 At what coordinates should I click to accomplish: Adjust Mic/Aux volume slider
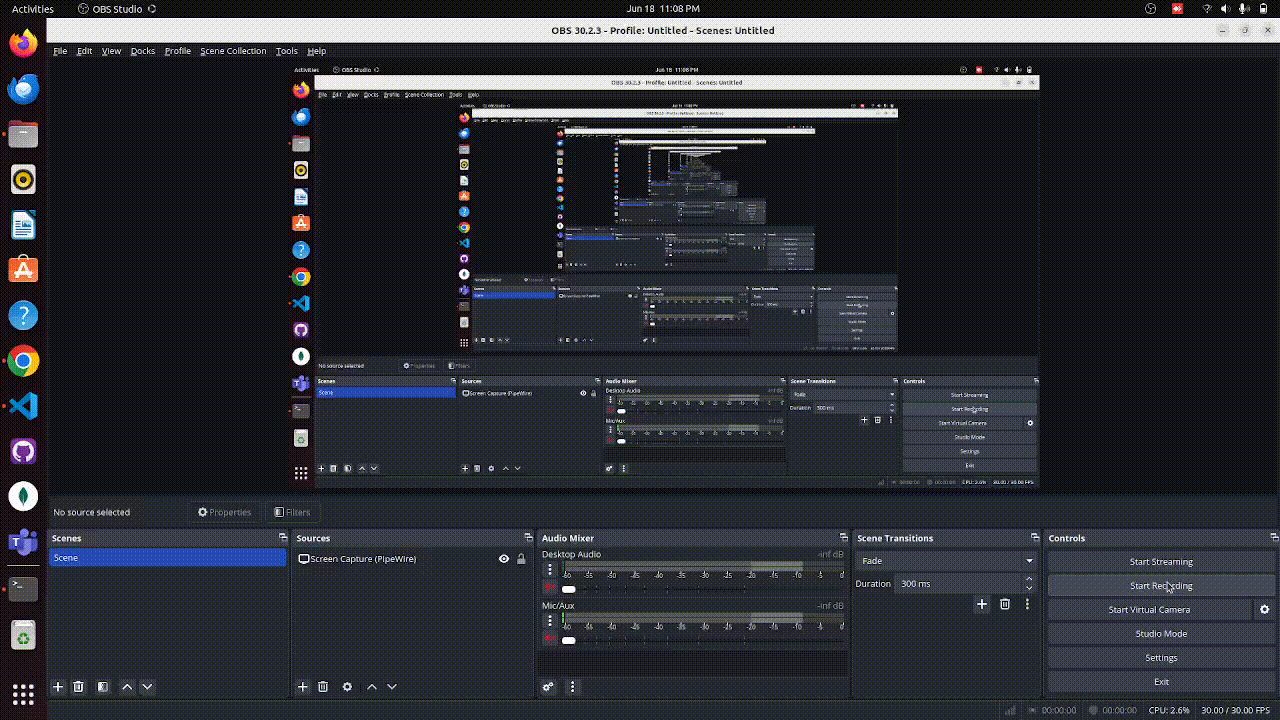coord(568,640)
